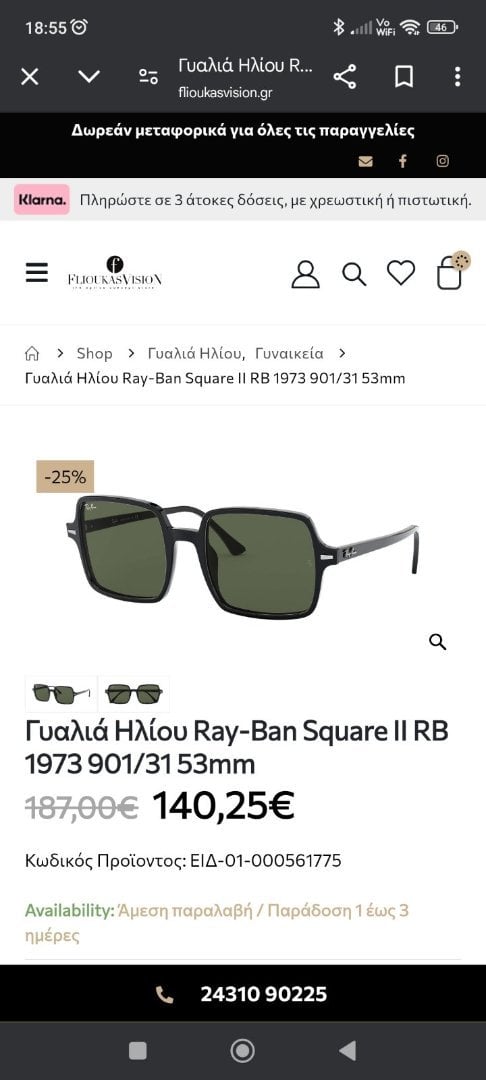This screenshot has width=486, height=1080.
Task: Open the shopping bag cart
Action: [452, 271]
